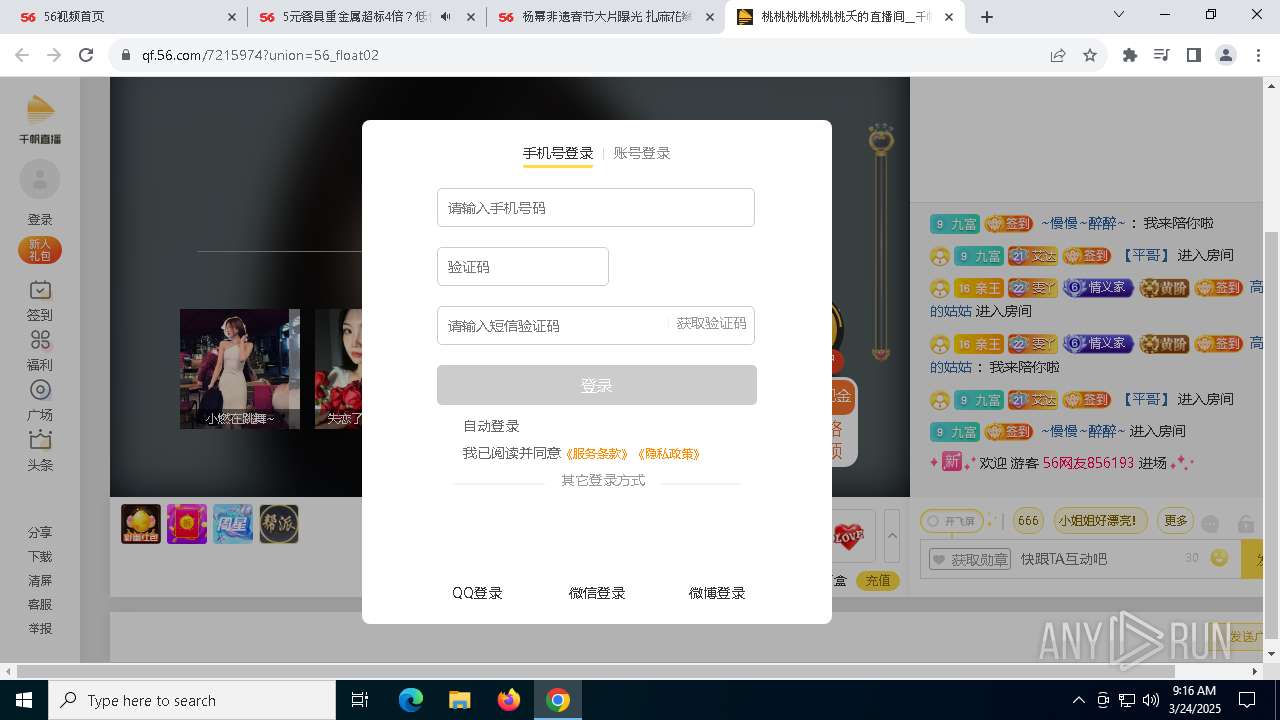1280x720 pixels.
Task: Share this page from address bar
Action: pos(1058,56)
